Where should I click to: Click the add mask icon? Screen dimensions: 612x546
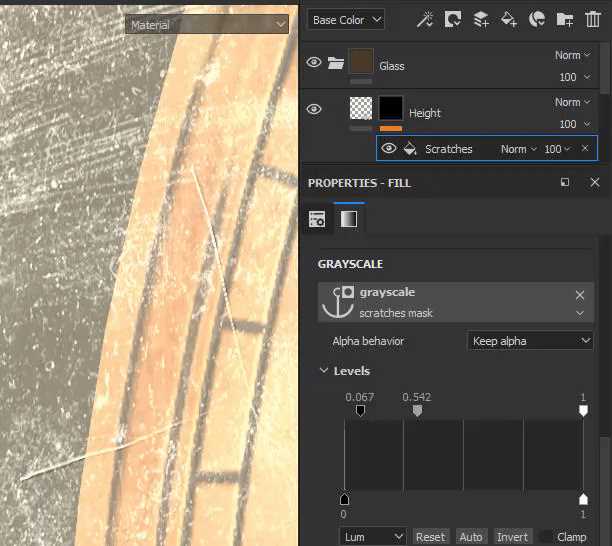(x=453, y=19)
